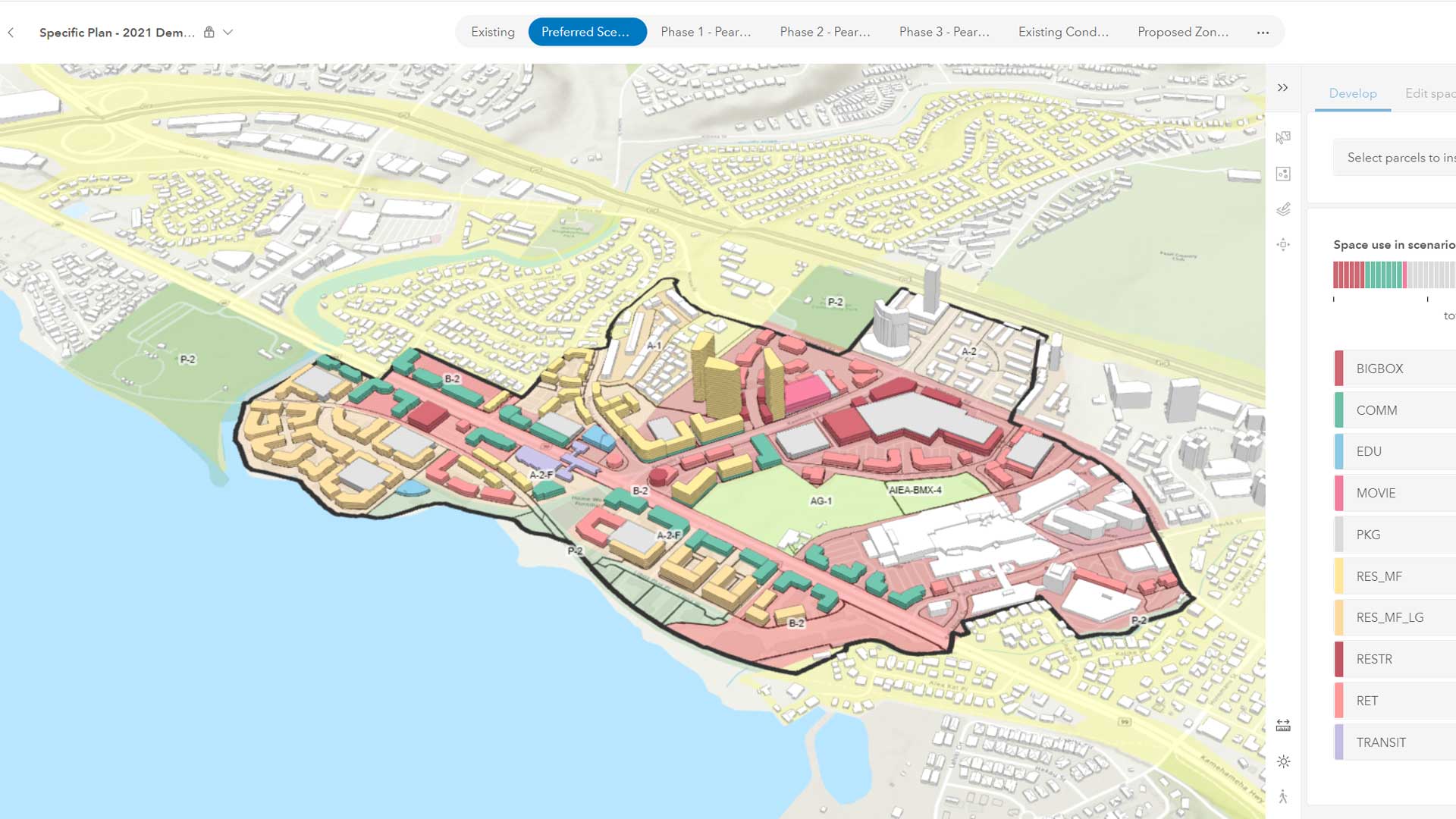
Task: Expand the plan title dropdown chevron
Action: pyautogui.click(x=227, y=33)
